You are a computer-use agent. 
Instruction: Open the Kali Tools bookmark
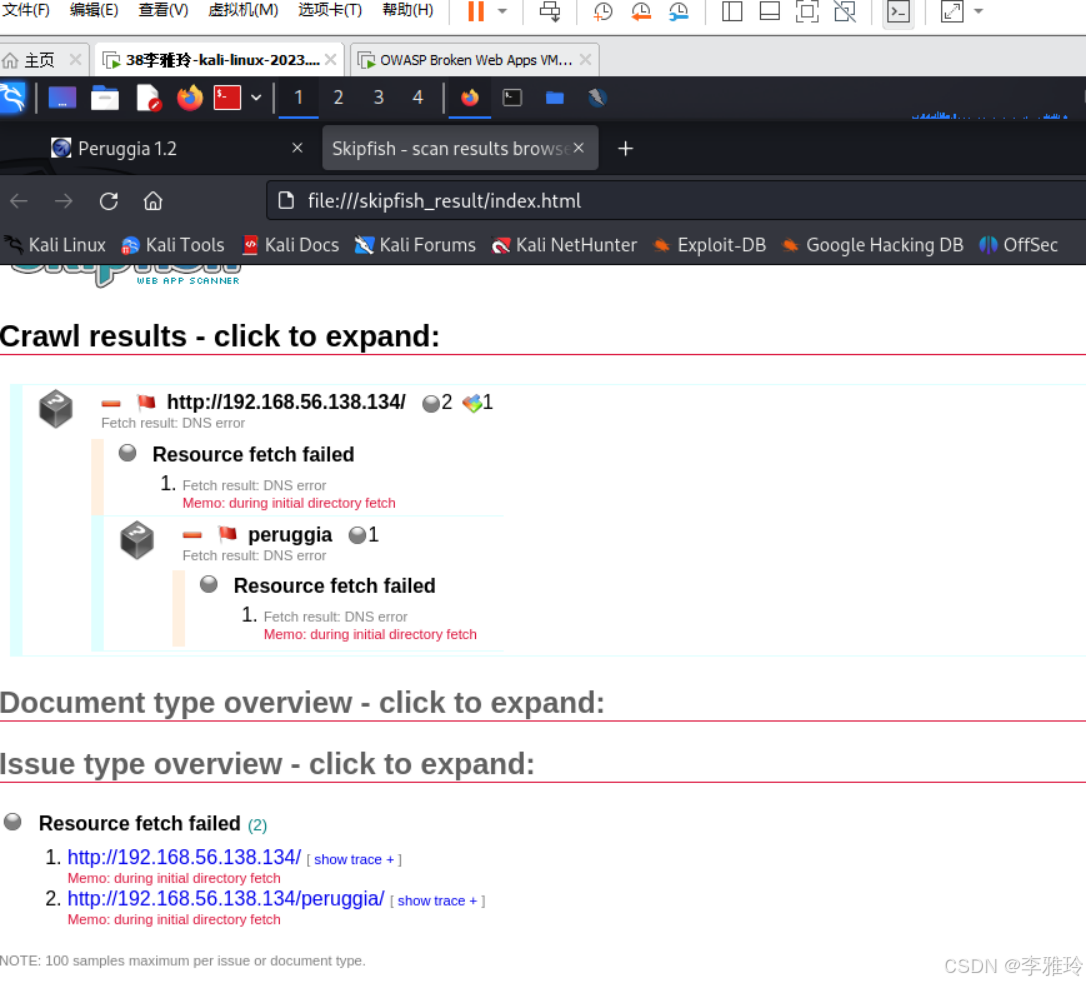click(x=173, y=245)
